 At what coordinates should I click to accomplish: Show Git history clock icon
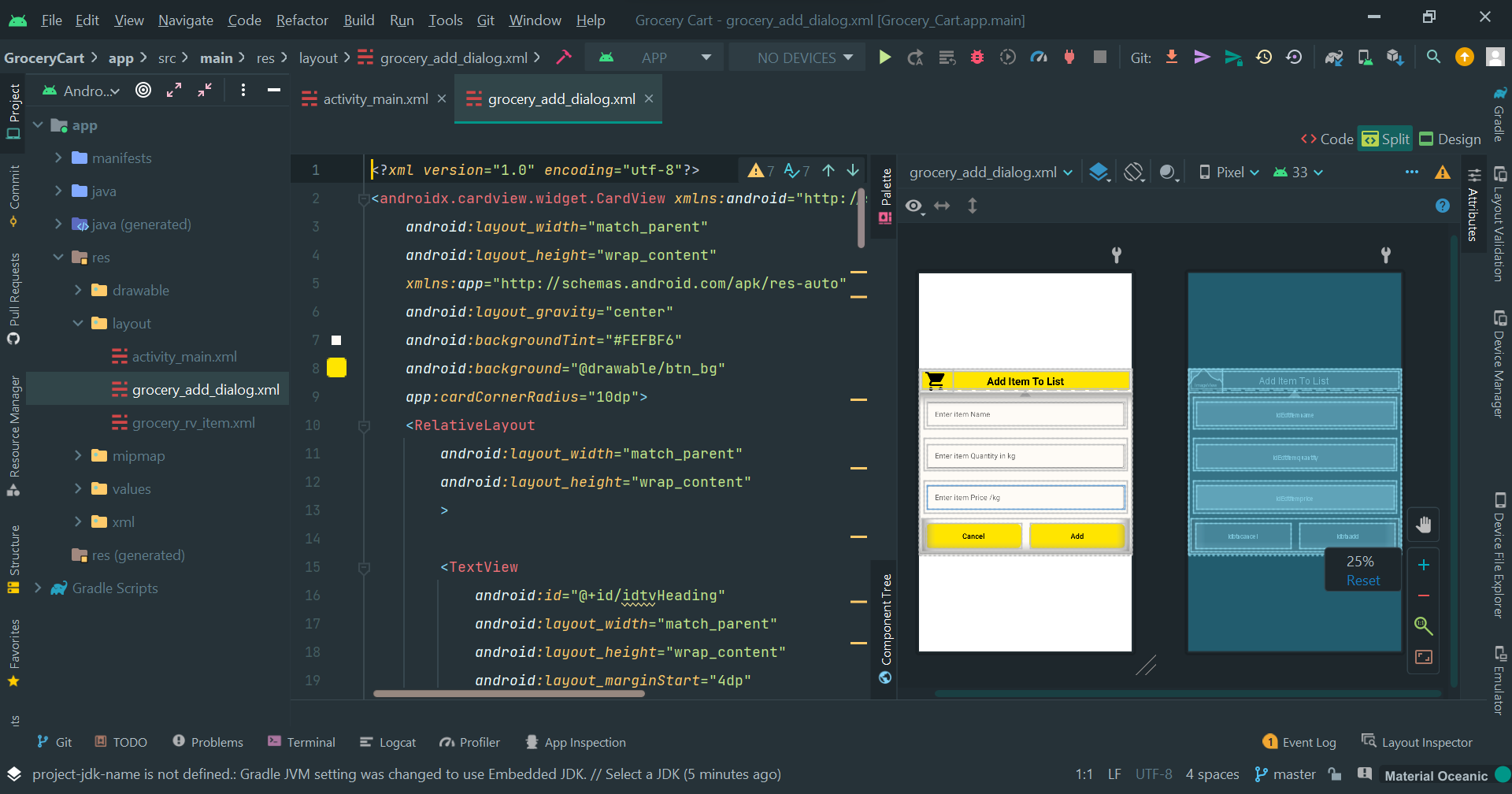click(x=1264, y=58)
